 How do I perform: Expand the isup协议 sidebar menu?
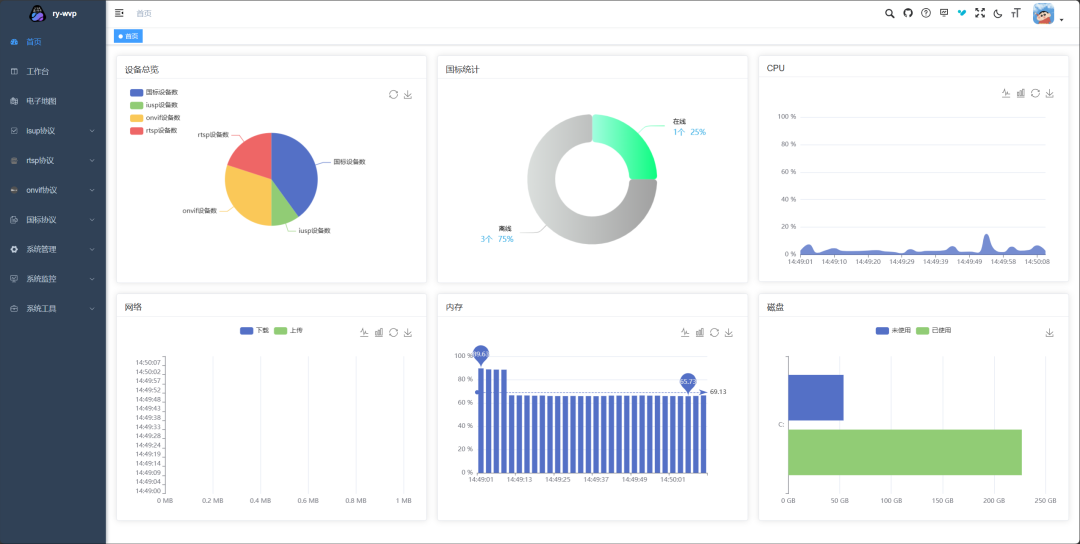pos(53,130)
